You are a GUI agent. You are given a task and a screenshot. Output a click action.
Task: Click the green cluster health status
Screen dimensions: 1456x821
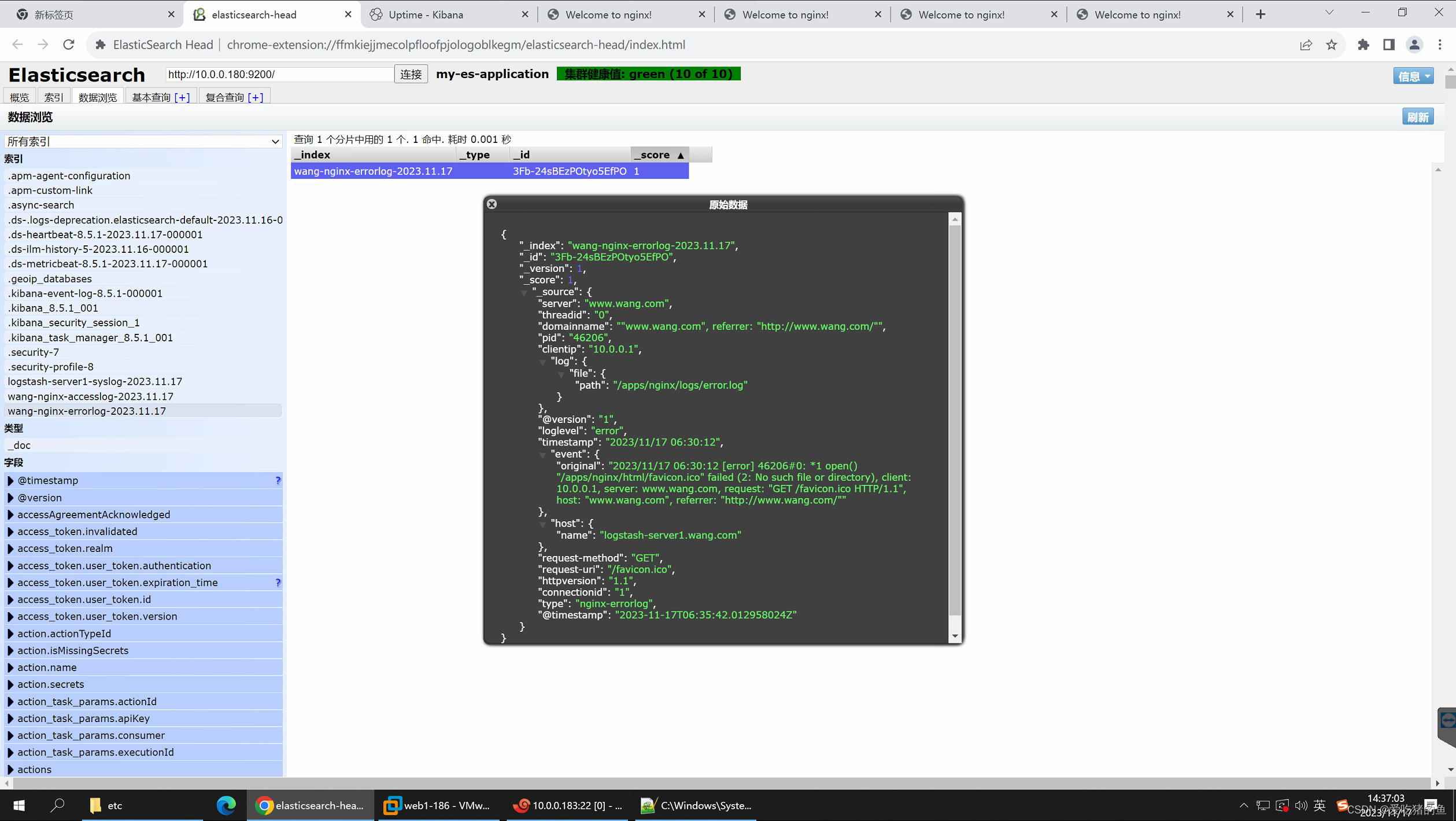[648, 74]
